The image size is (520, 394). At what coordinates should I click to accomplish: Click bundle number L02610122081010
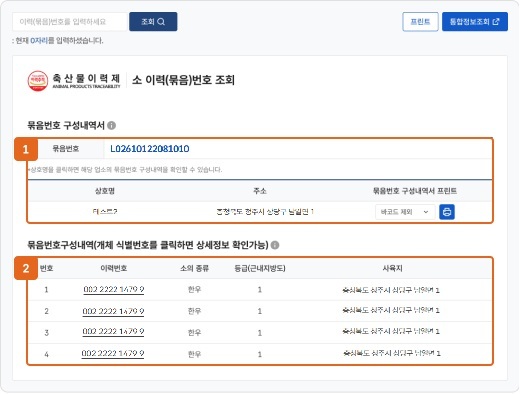click(x=150, y=149)
